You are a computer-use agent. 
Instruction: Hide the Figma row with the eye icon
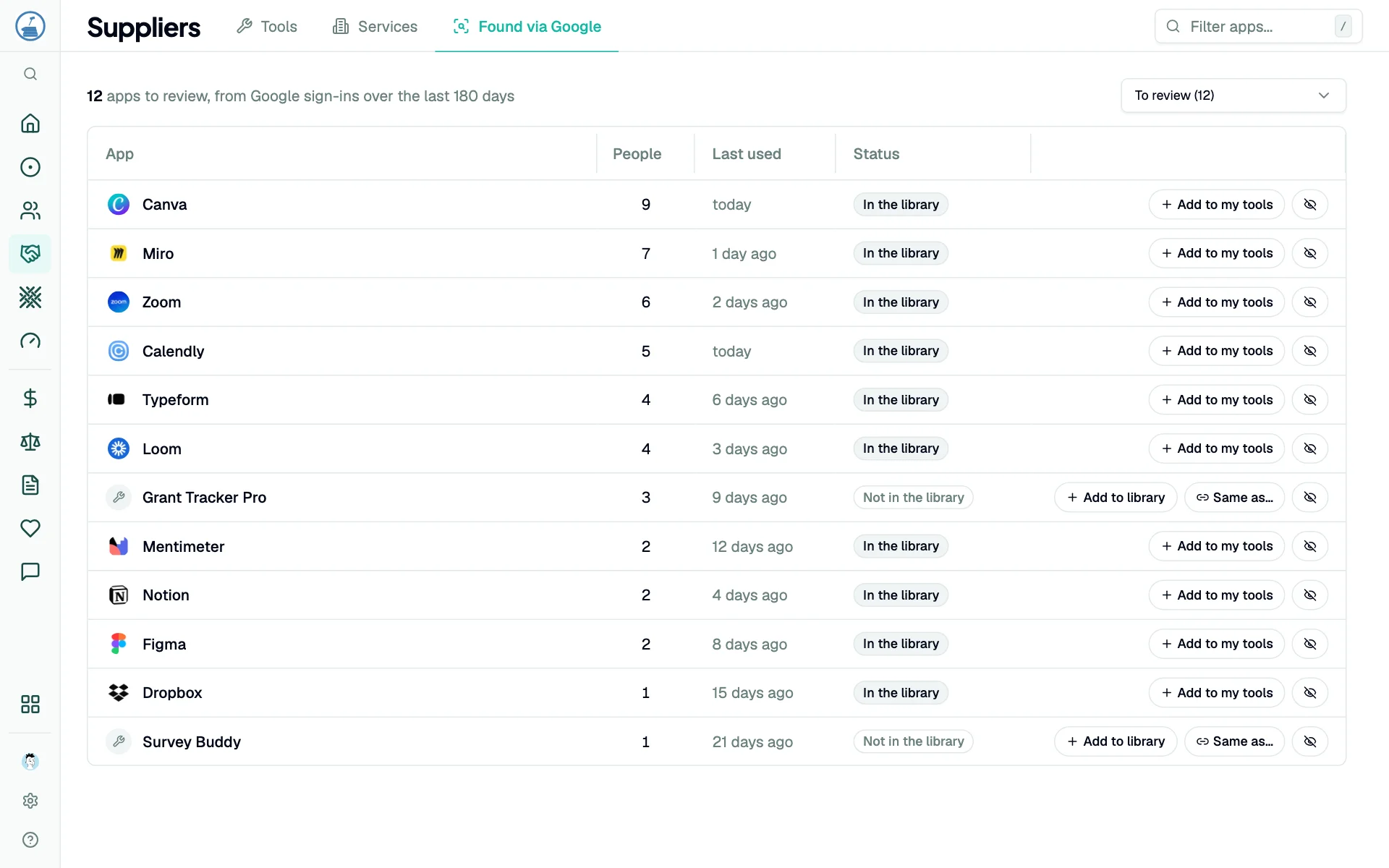pos(1310,644)
